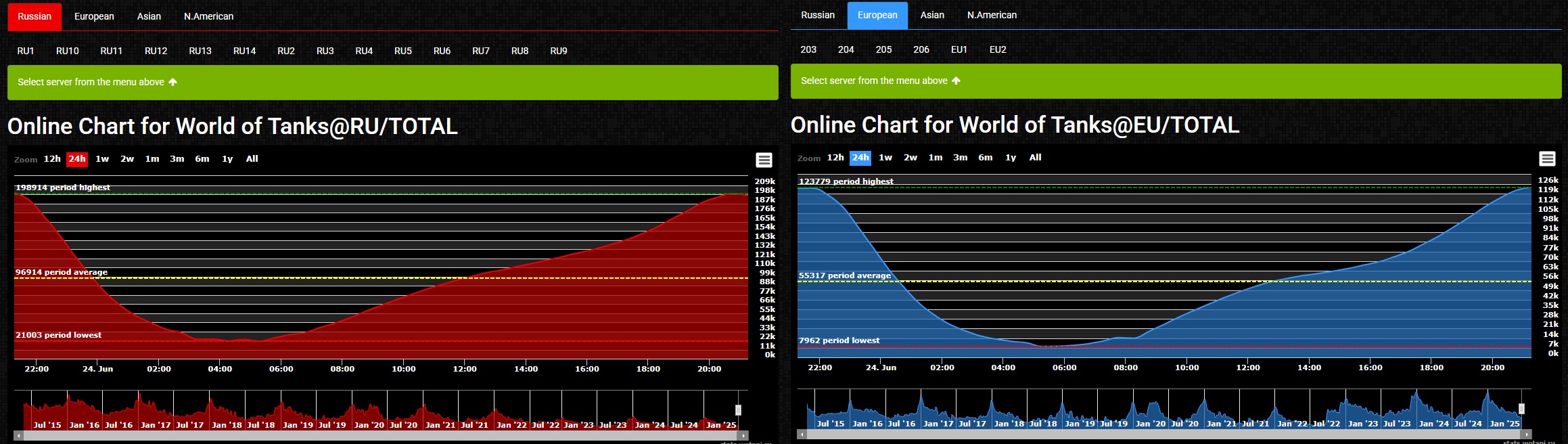Select the blue European tab in right panel
The height and width of the screenshot is (444, 1568).
click(877, 15)
